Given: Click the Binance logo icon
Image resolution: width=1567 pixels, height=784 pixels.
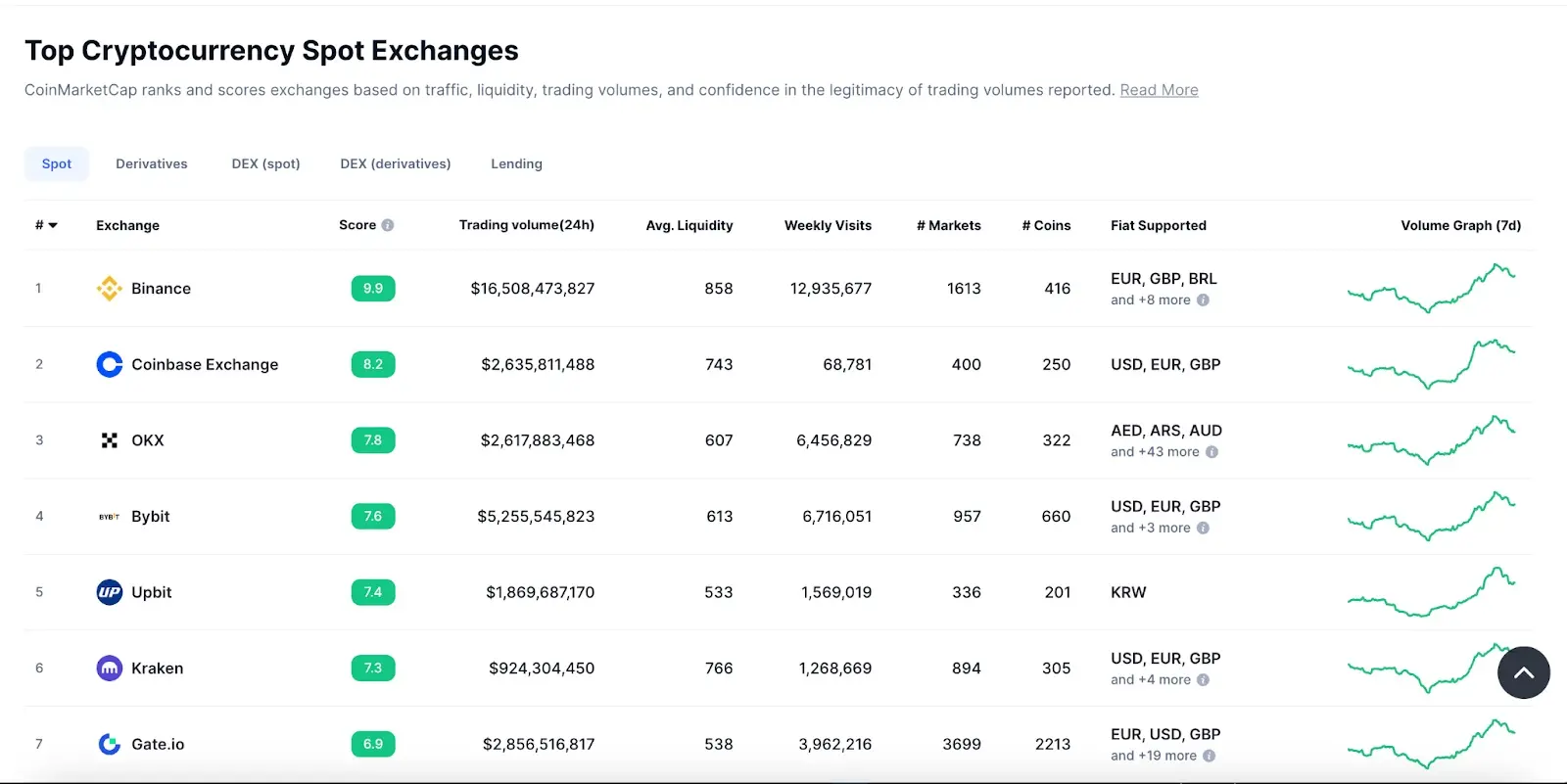Looking at the screenshot, I should [x=110, y=289].
